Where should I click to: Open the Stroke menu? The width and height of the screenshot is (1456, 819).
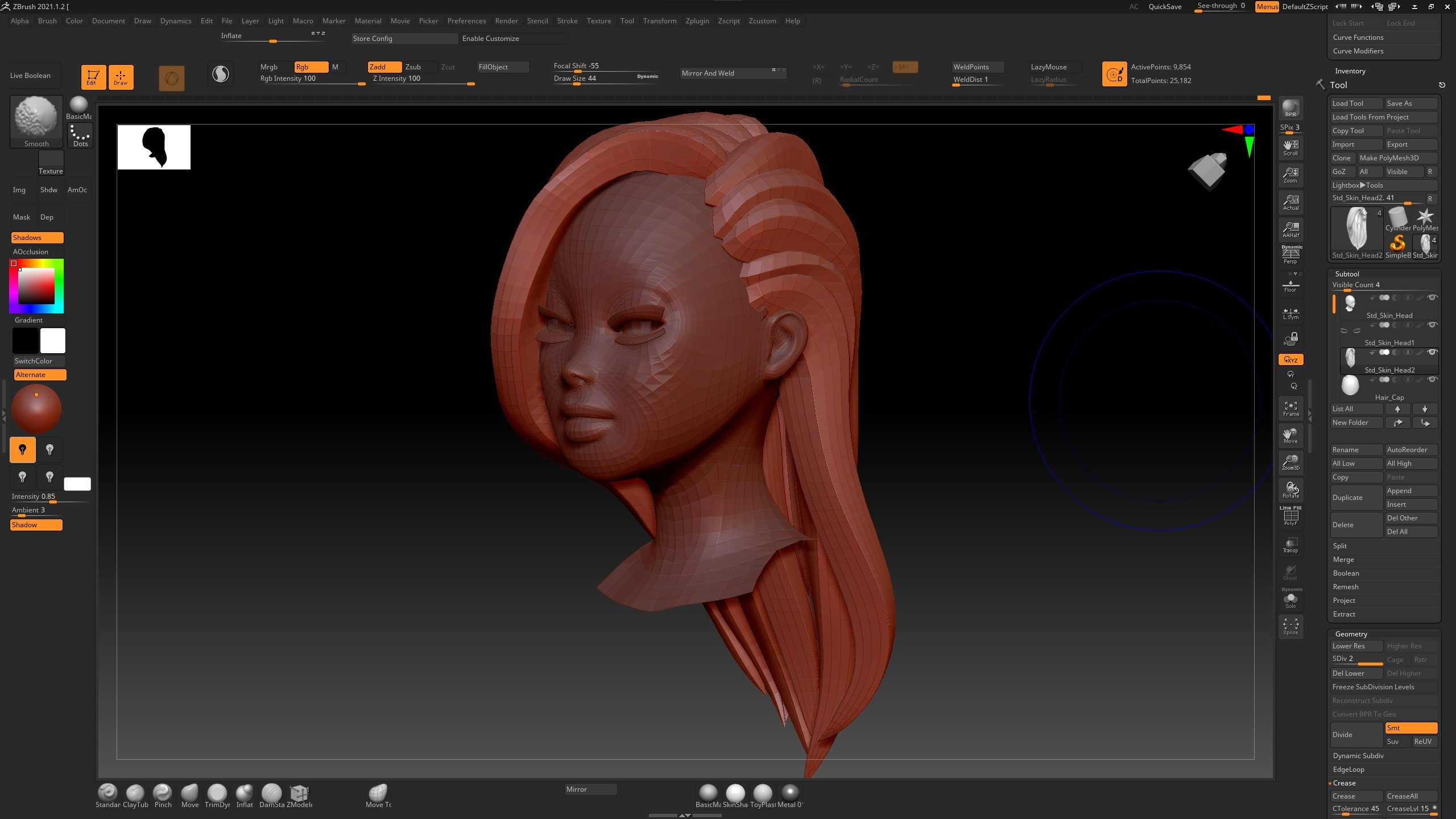[566, 21]
